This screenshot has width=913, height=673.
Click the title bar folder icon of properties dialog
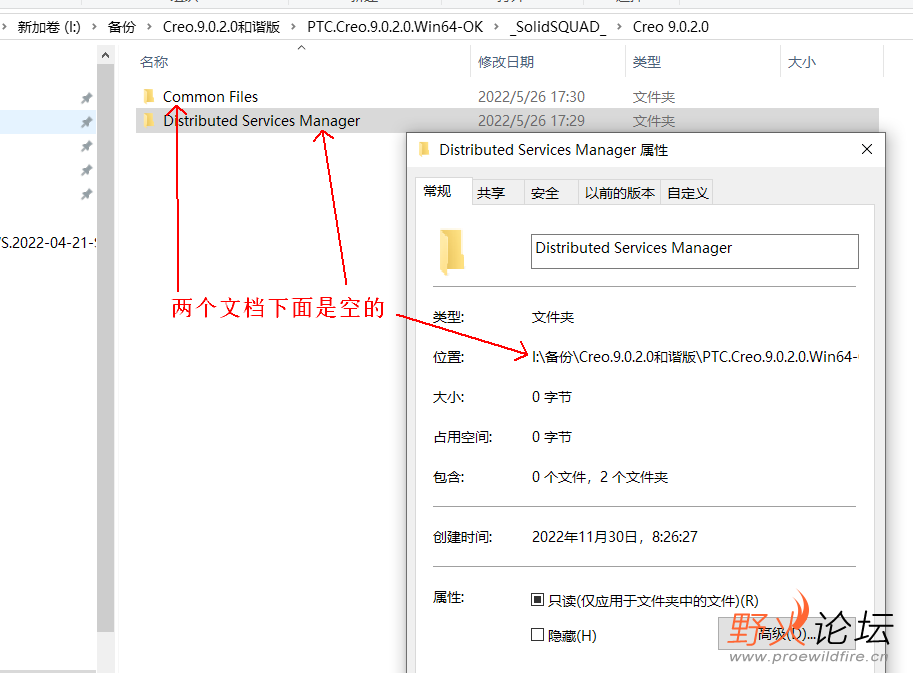(x=424, y=150)
